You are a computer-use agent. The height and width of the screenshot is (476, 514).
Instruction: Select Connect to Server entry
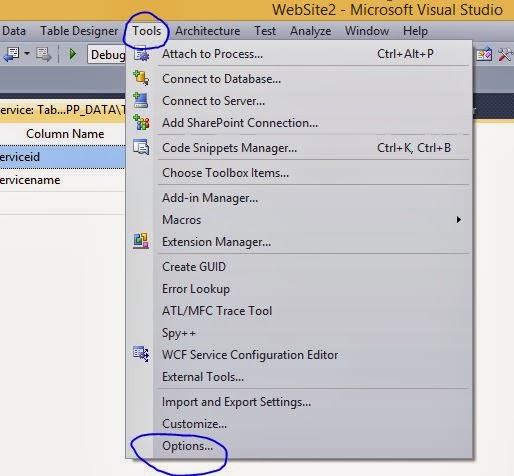pos(299,101)
